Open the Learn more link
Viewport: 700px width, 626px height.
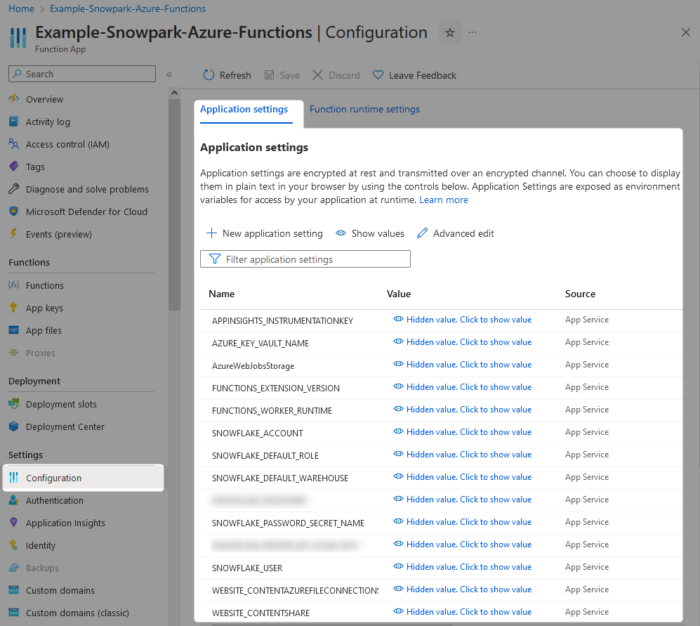point(443,200)
